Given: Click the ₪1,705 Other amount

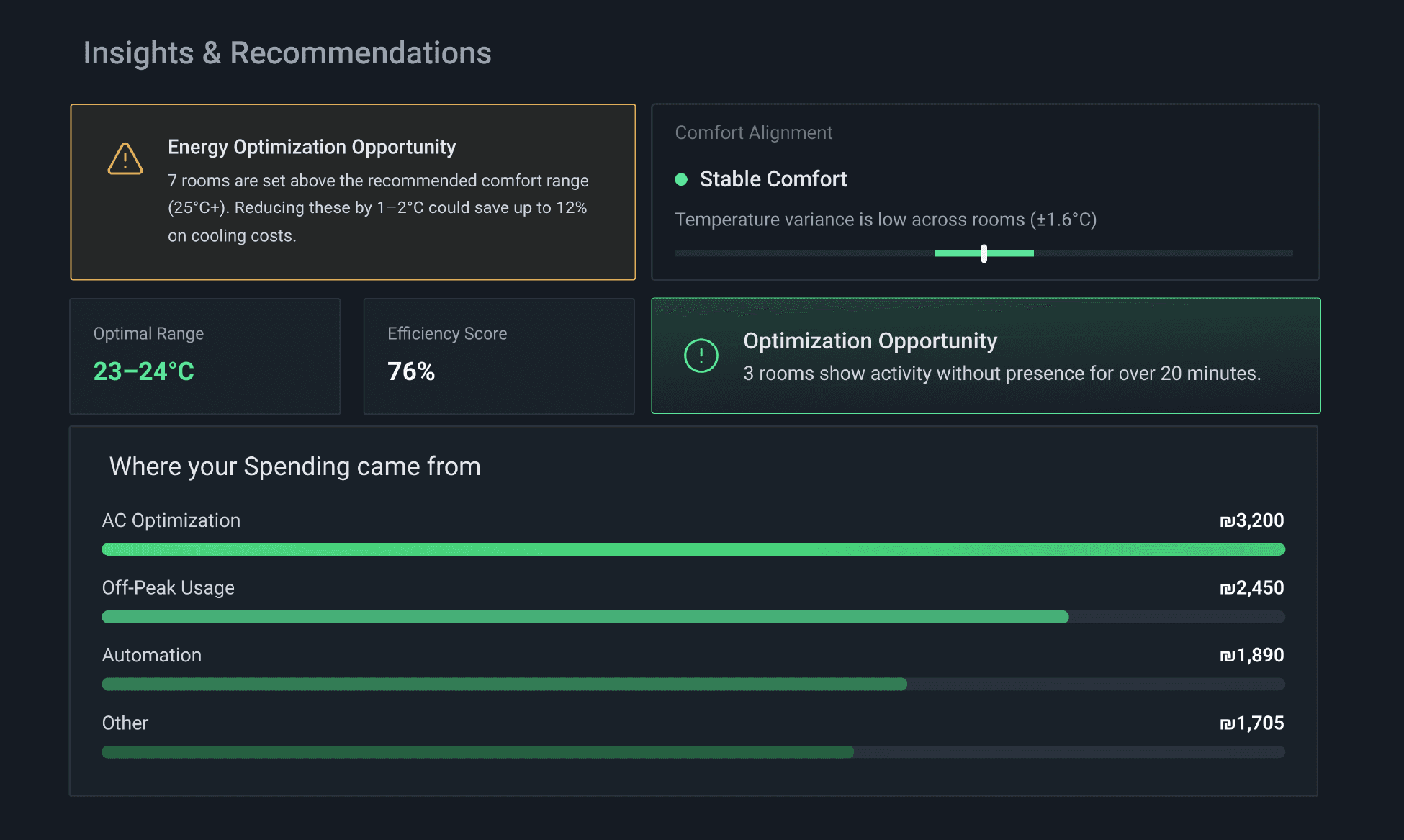Looking at the screenshot, I should coord(1251,723).
